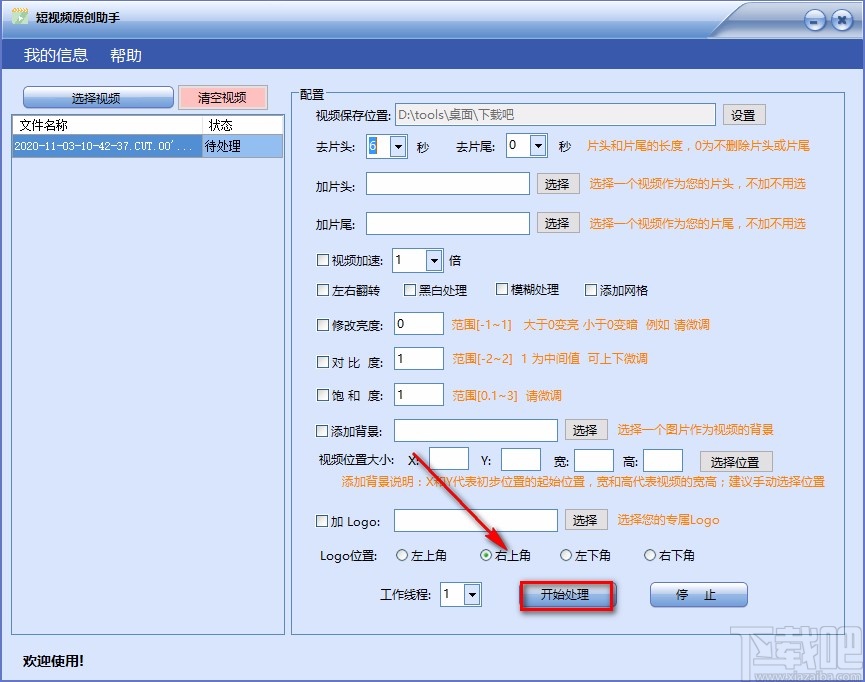Click the Y position input field
The width and height of the screenshot is (865, 682).
pyautogui.click(x=521, y=460)
